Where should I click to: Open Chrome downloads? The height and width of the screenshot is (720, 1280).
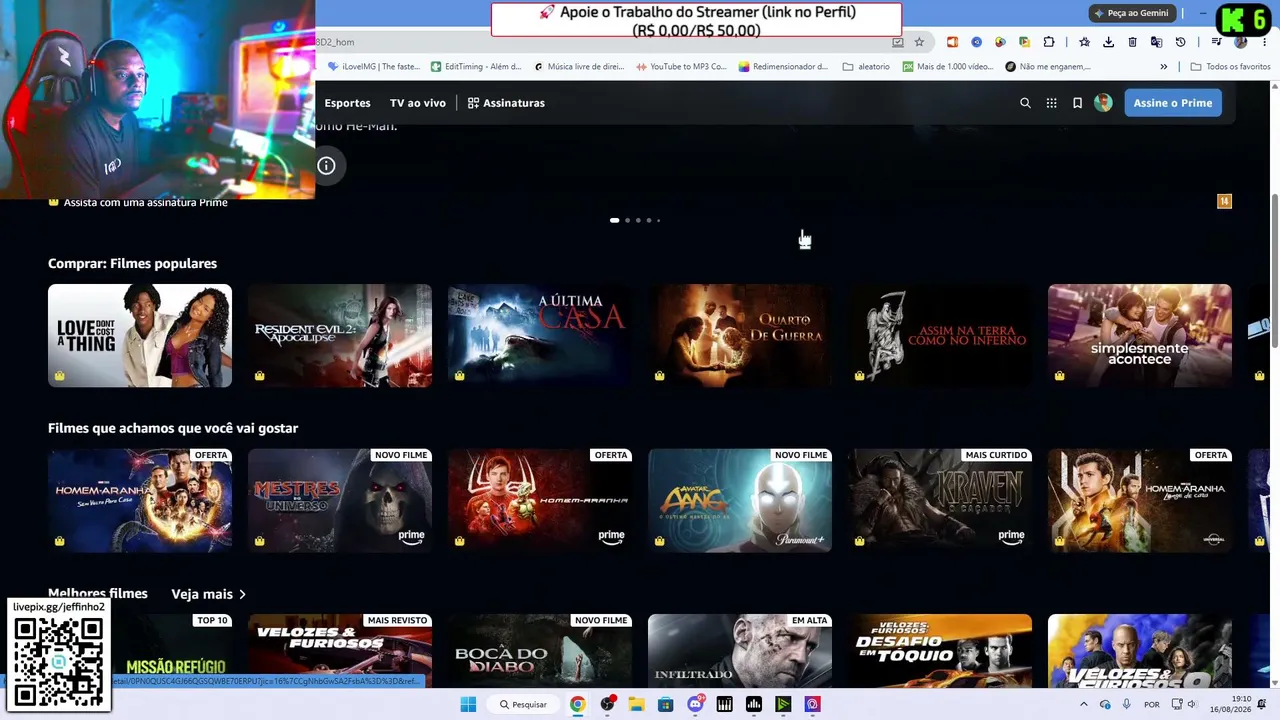coord(1108,42)
